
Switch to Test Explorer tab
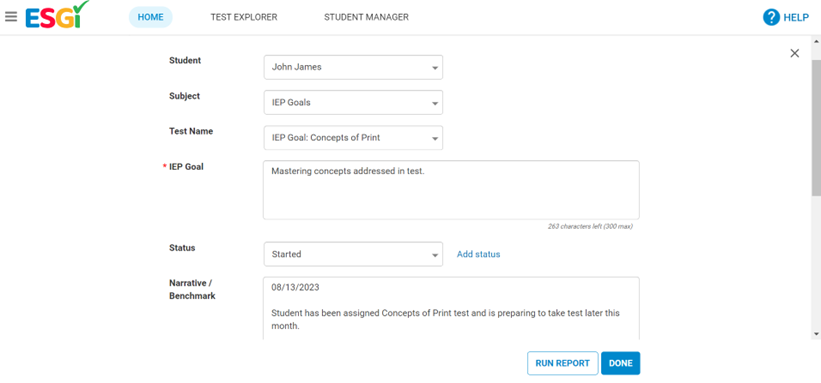pos(244,17)
